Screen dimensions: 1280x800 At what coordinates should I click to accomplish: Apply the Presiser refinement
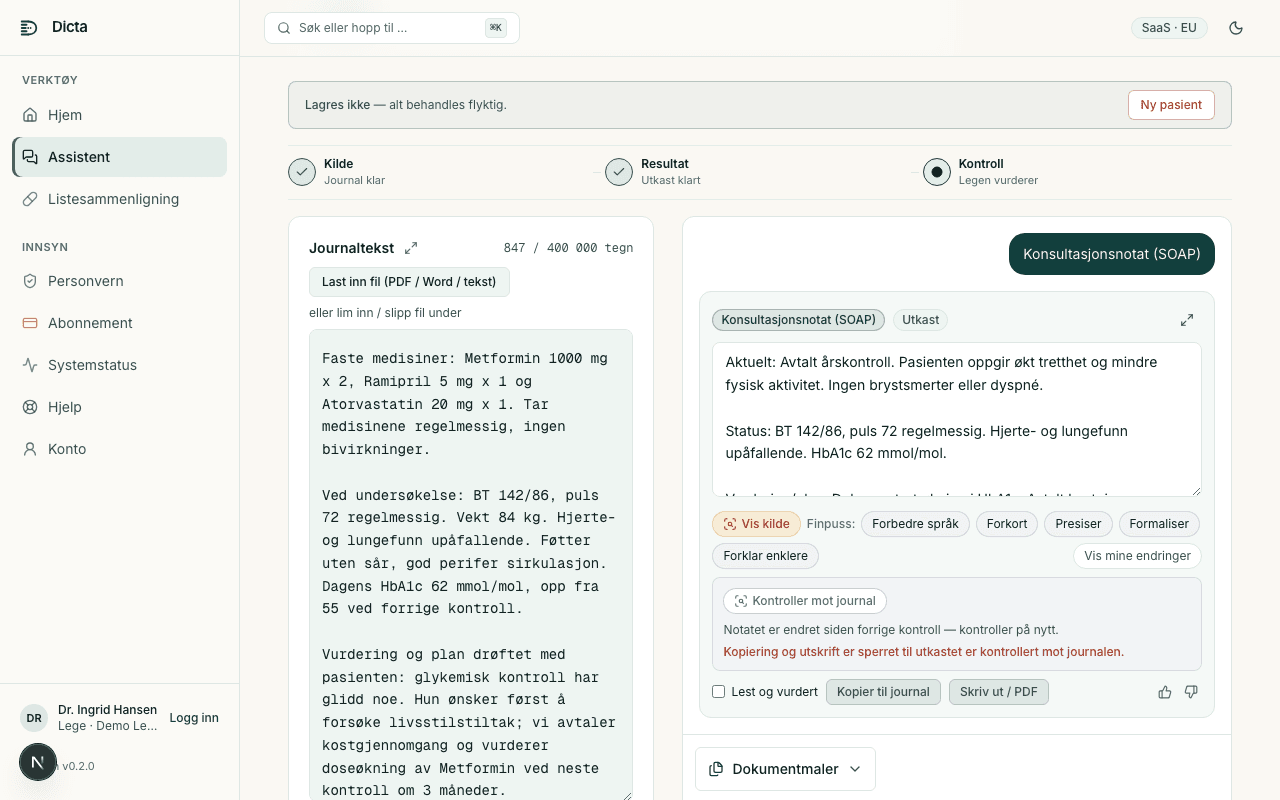(1078, 524)
